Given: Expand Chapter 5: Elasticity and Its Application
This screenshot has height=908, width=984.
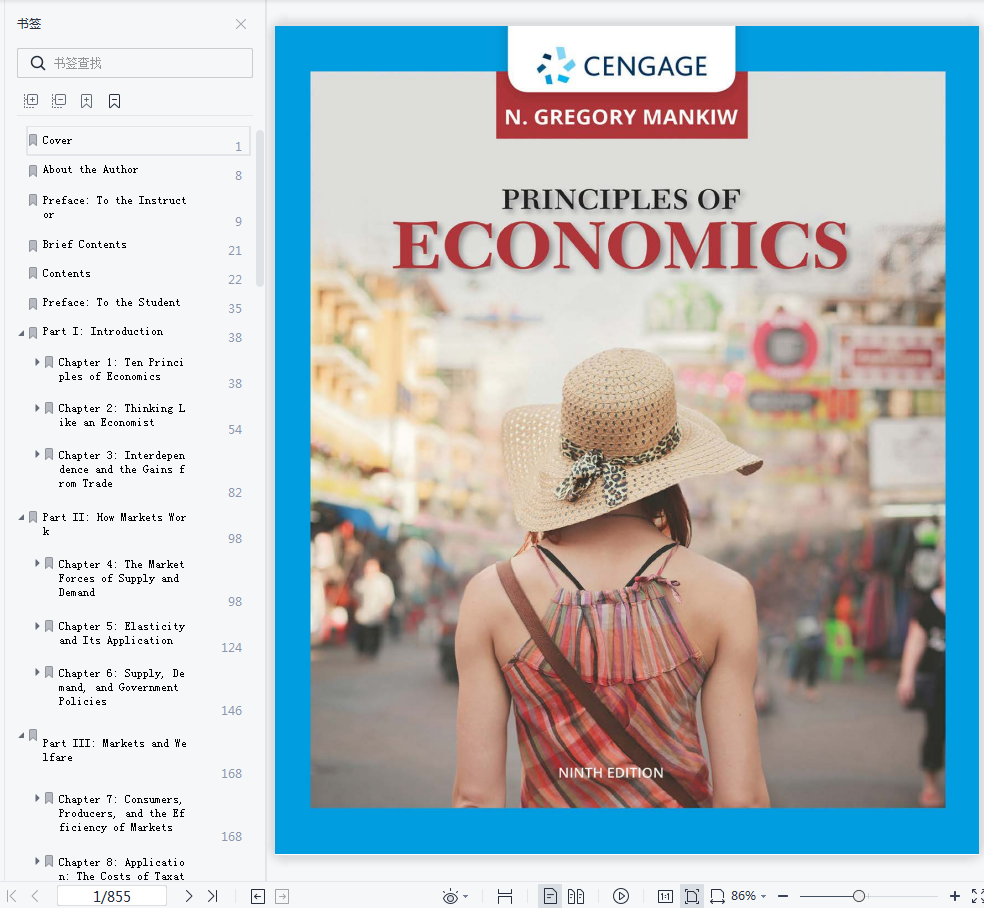Looking at the screenshot, I should coord(37,626).
